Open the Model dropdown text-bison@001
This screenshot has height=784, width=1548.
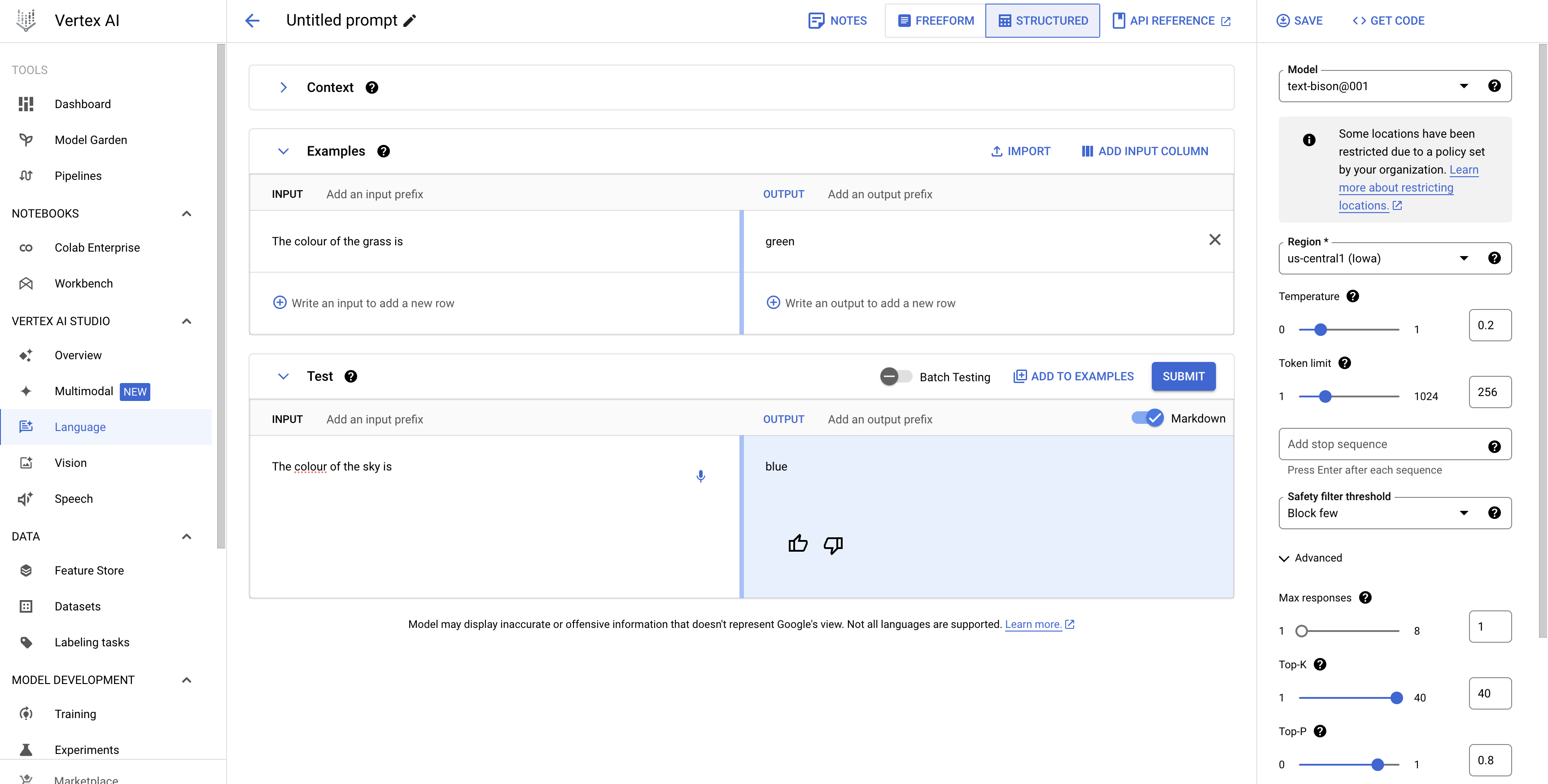pyautogui.click(x=1376, y=87)
